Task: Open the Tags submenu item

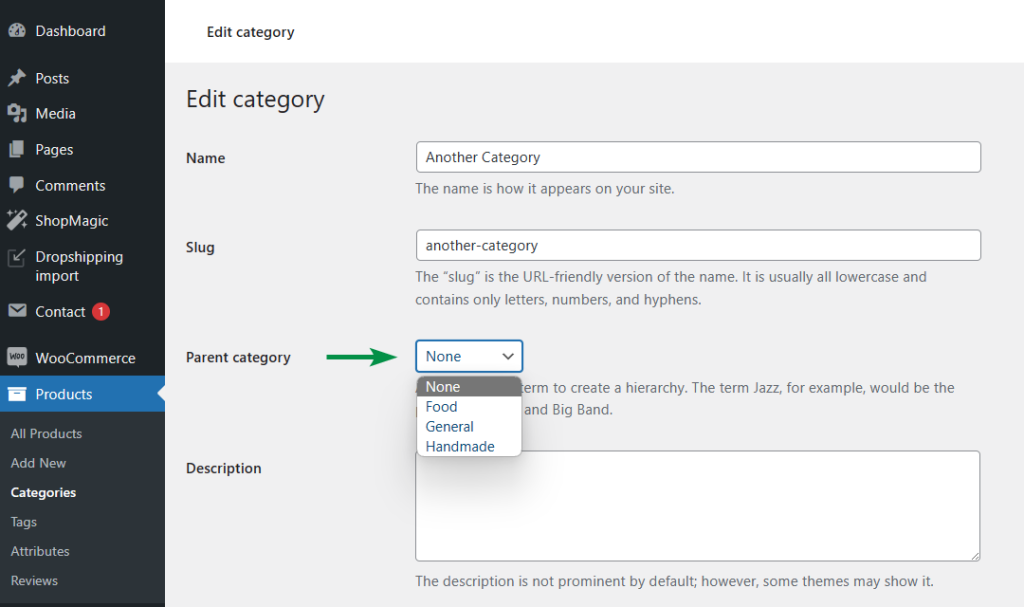Action: 24,522
